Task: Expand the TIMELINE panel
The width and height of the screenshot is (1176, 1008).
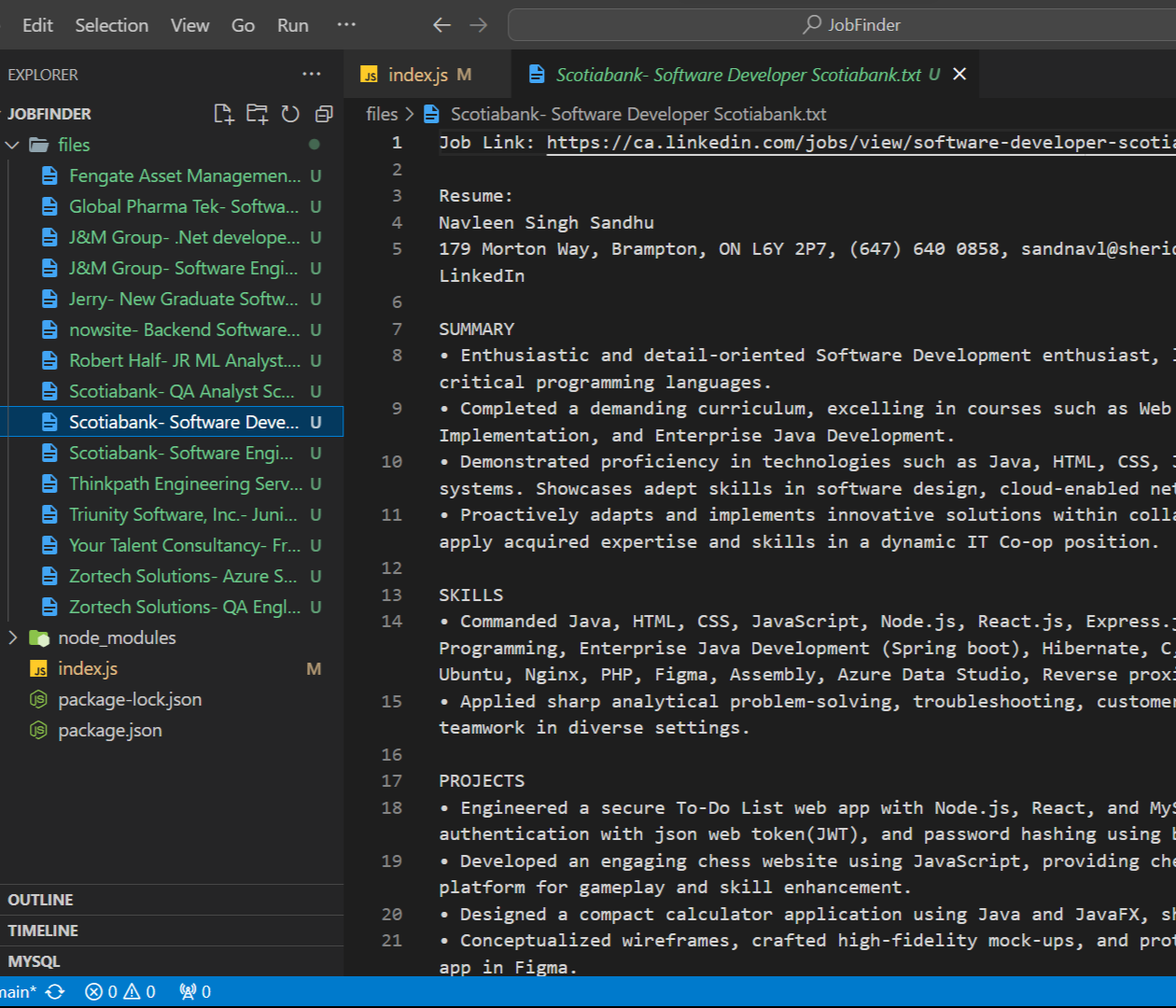Action: [x=172, y=931]
